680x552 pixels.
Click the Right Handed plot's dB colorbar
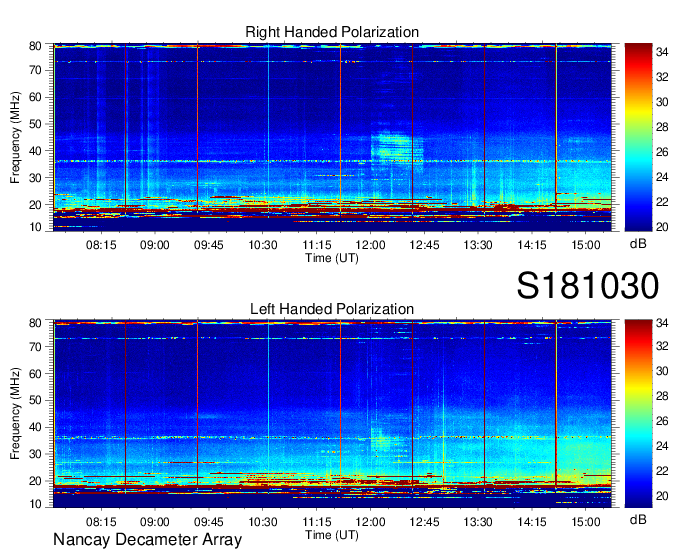(x=638, y=137)
